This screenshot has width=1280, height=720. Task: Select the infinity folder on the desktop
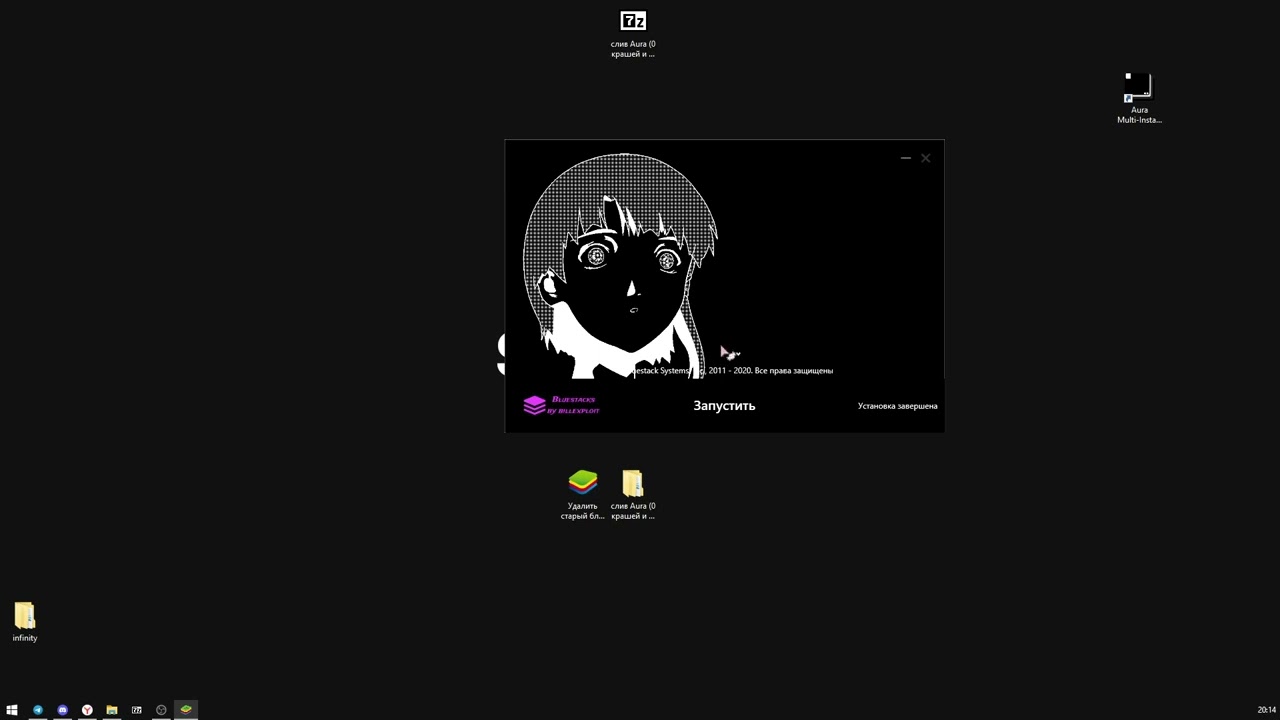pos(25,622)
